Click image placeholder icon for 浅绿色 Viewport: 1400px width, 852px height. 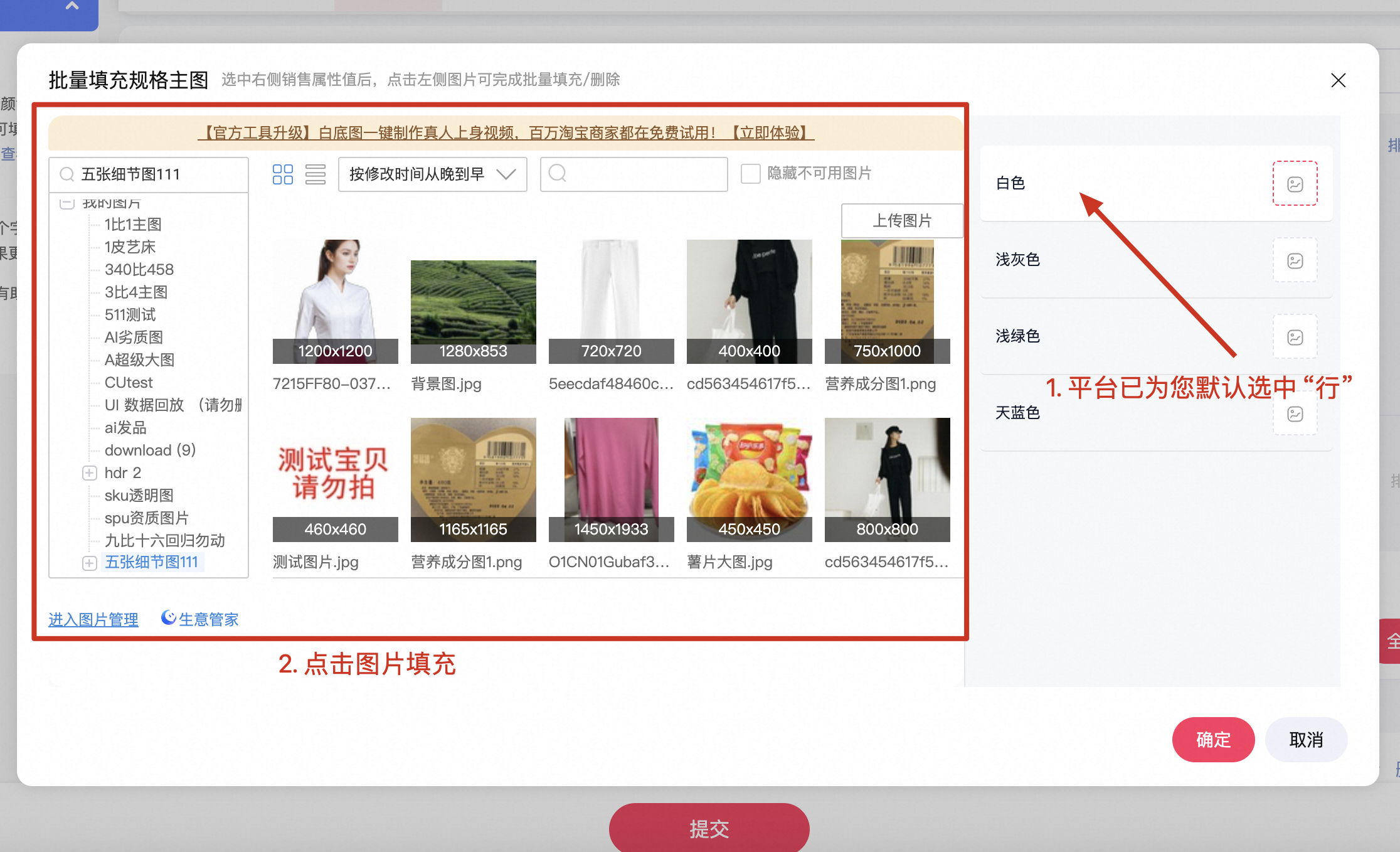pos(1295,337)
